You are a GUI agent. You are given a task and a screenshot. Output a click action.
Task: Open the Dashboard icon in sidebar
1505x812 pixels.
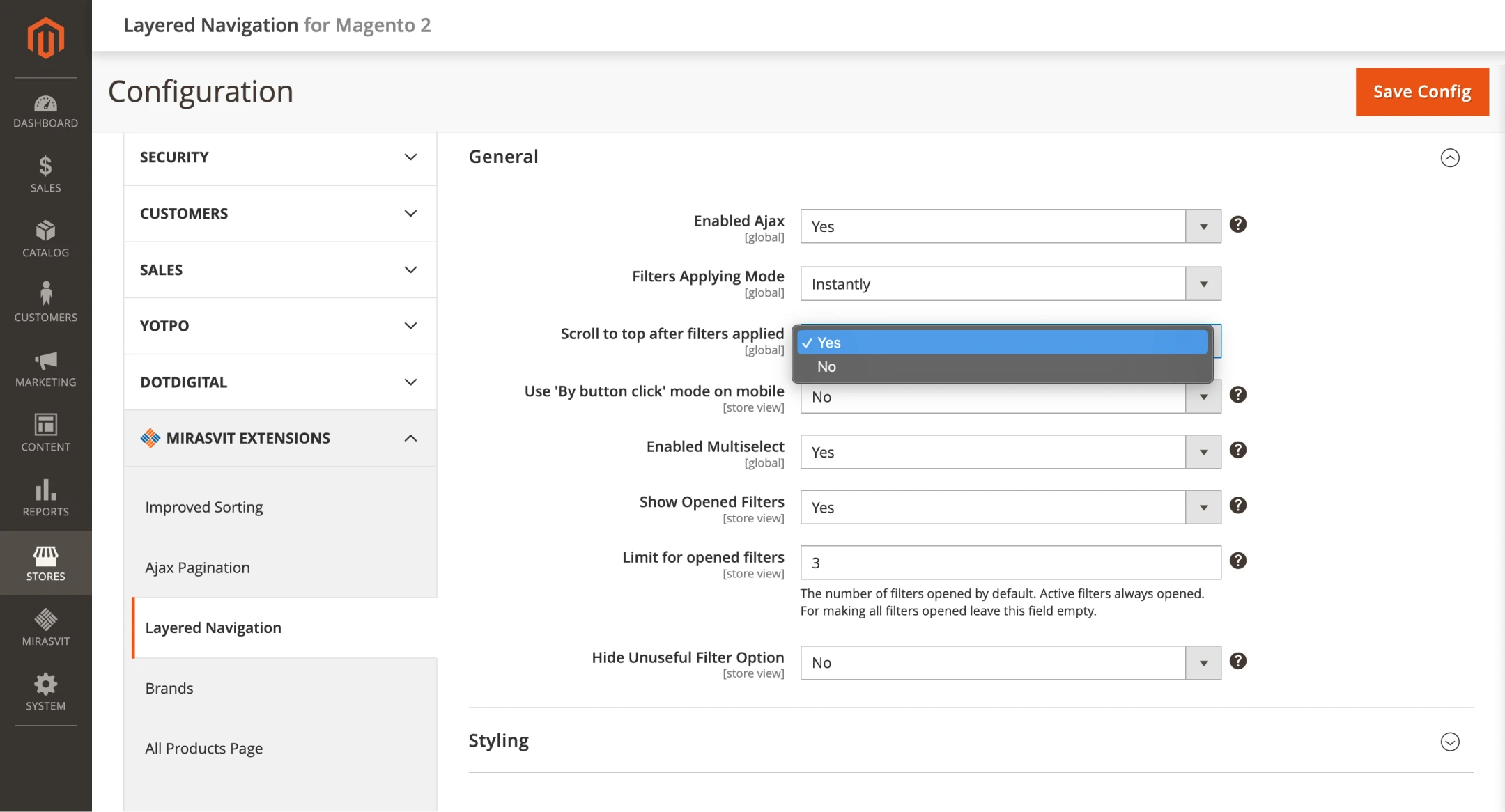tap(45, 111)
